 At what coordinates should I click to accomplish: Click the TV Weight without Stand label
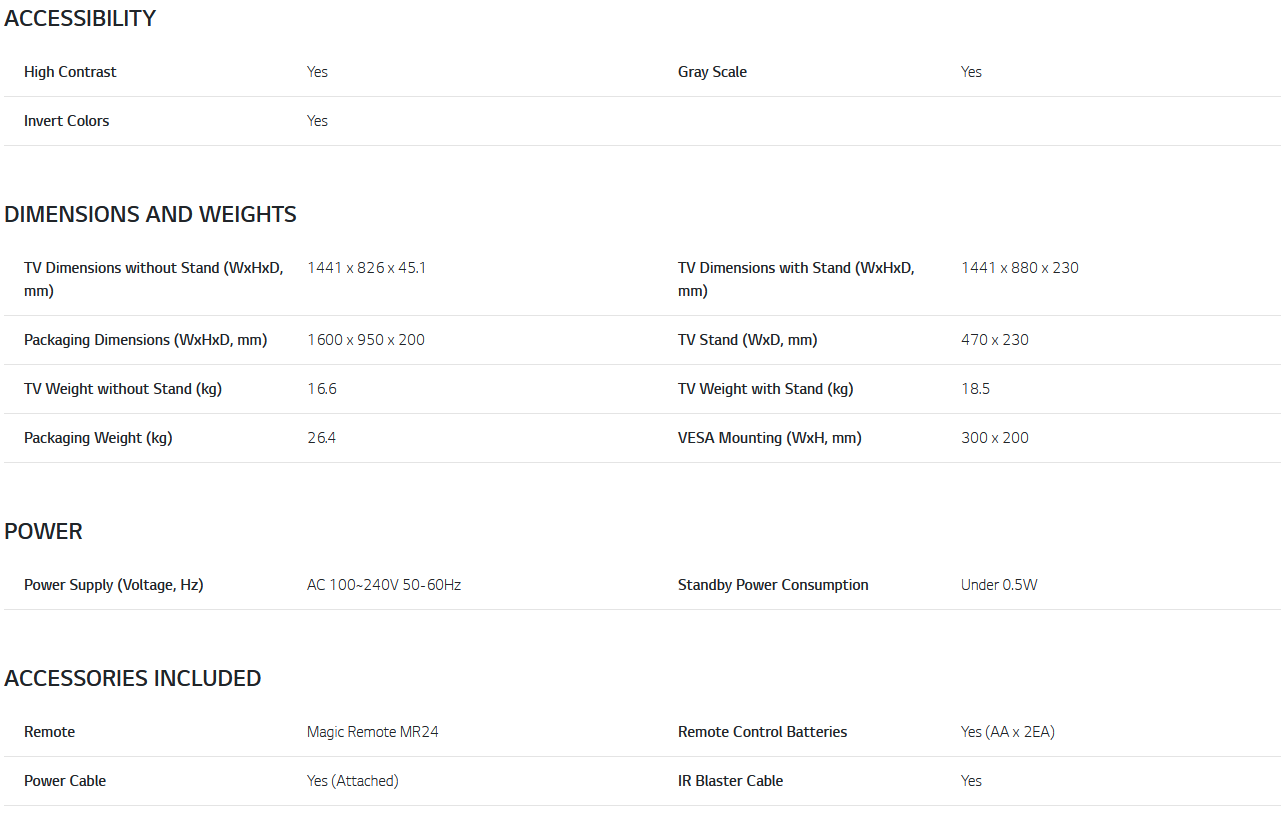(123, 389)
